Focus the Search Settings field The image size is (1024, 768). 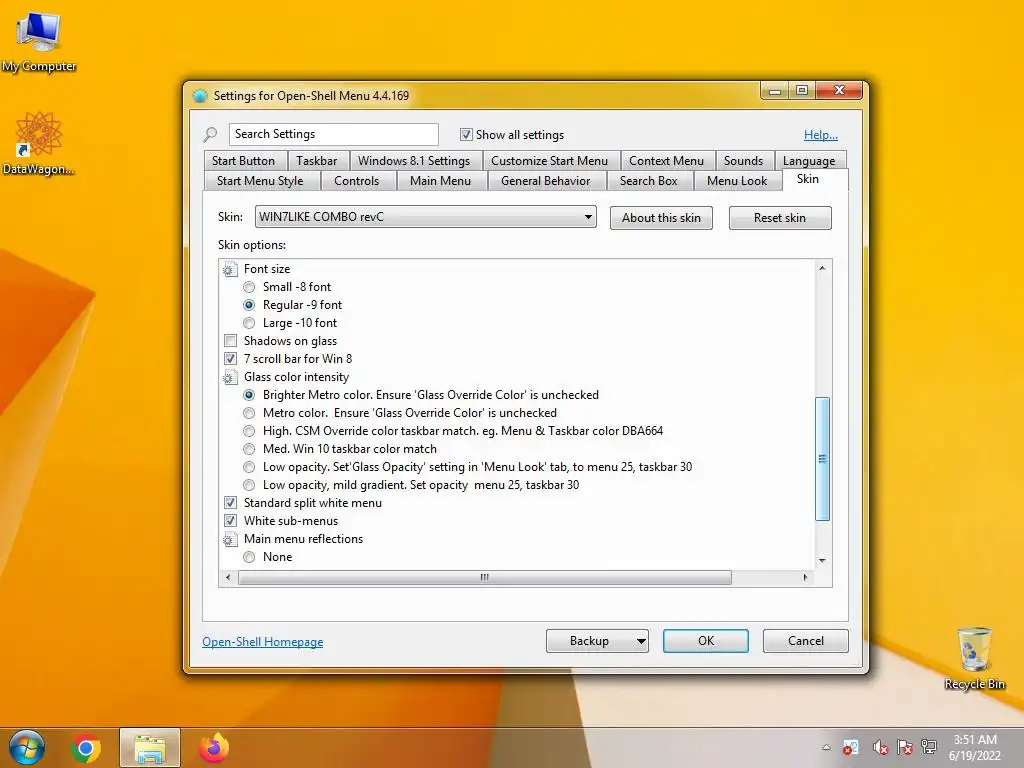point(333,134)
